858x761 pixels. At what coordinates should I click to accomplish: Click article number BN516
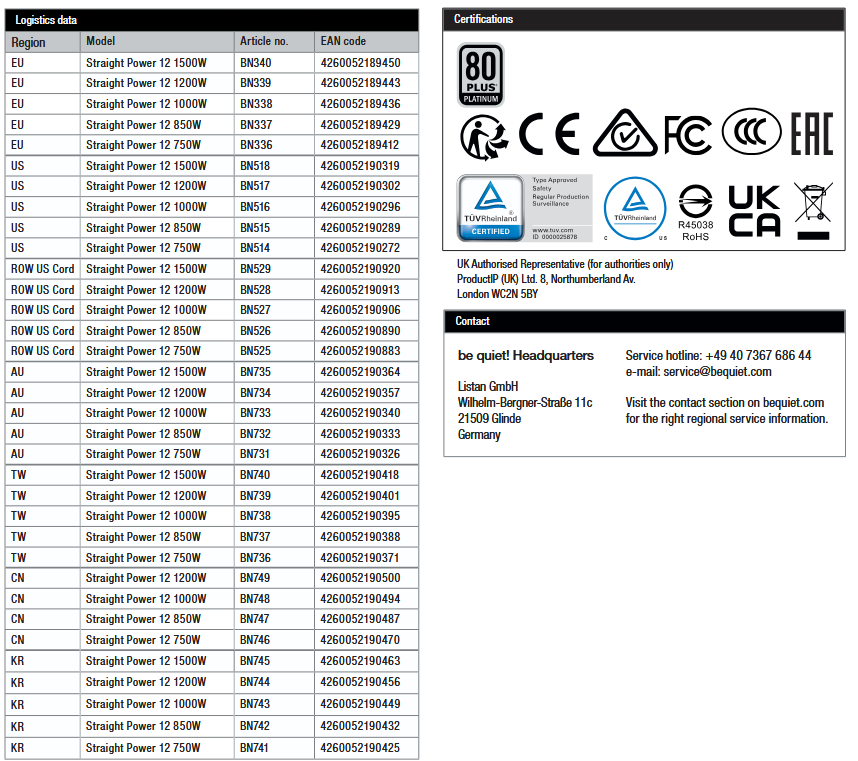pyautogui.click(x=255, y=207)
